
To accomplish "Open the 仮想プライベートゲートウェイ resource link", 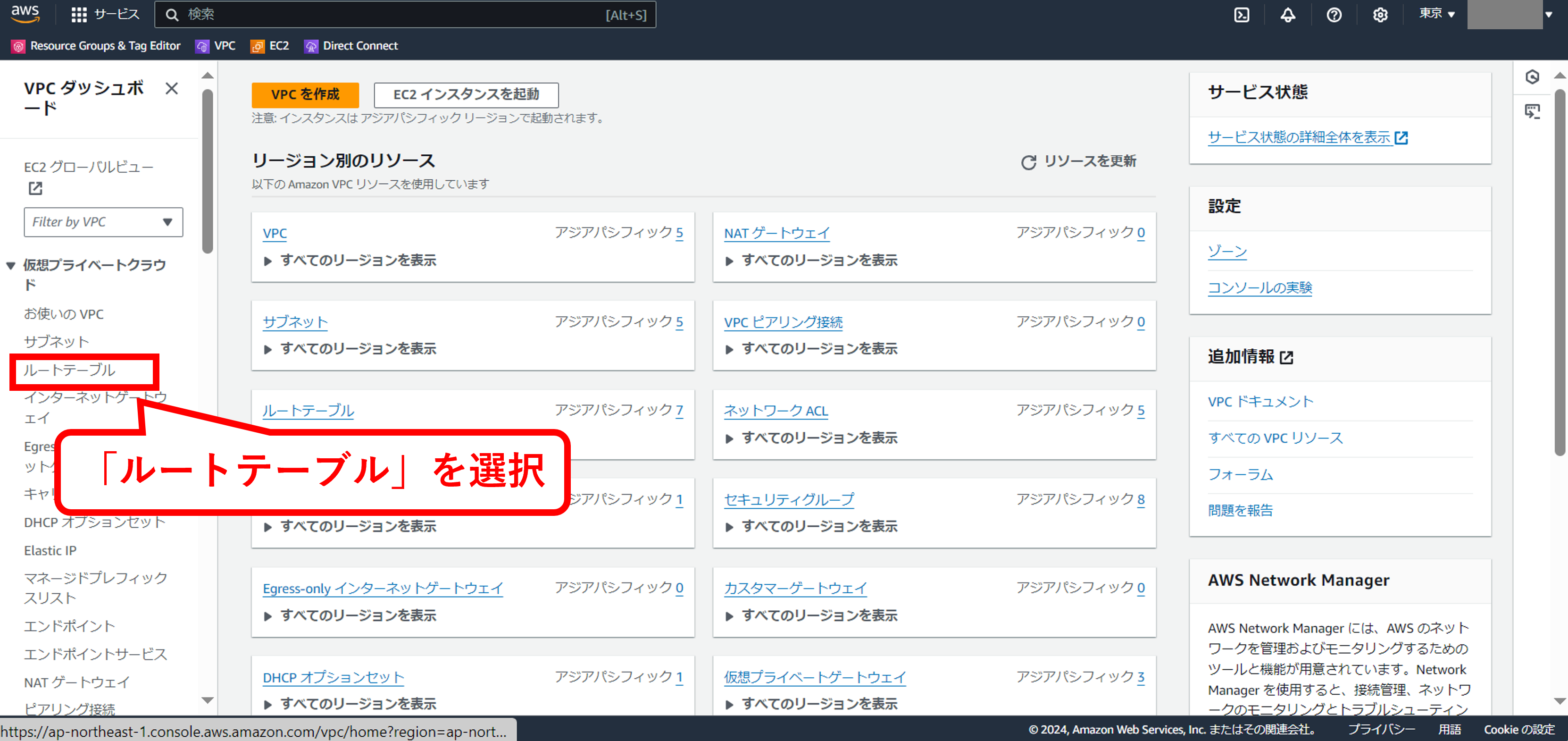I will pos(815,677).
